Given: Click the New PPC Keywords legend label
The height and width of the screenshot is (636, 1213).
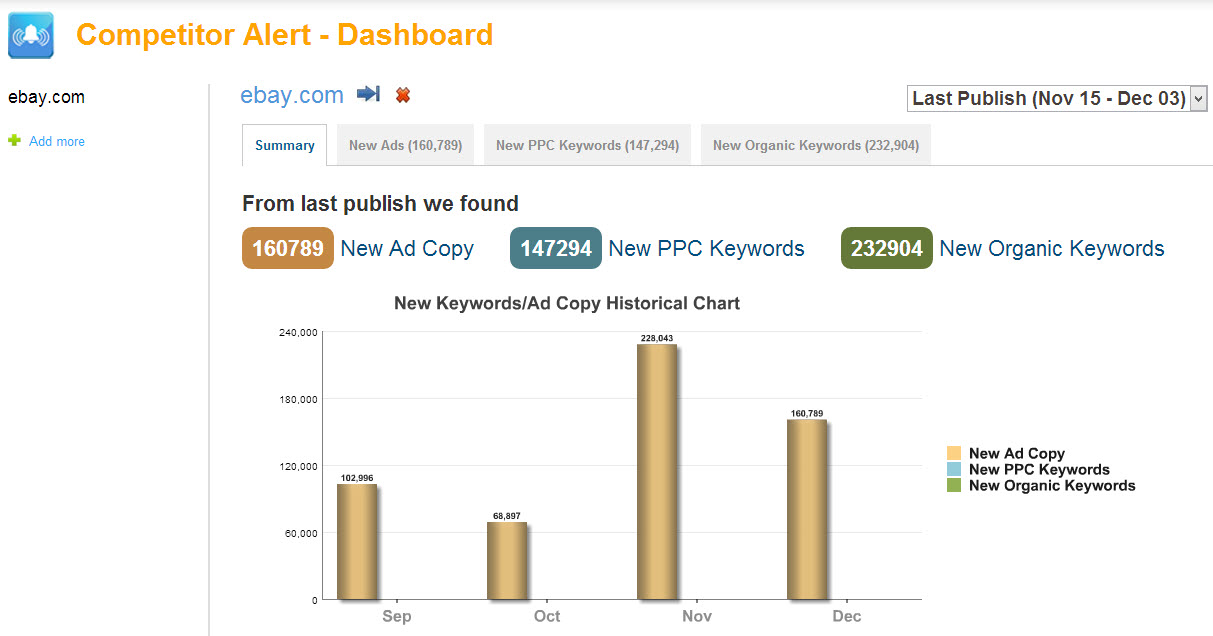Looking at the screenshot, I should (1039, 469).
